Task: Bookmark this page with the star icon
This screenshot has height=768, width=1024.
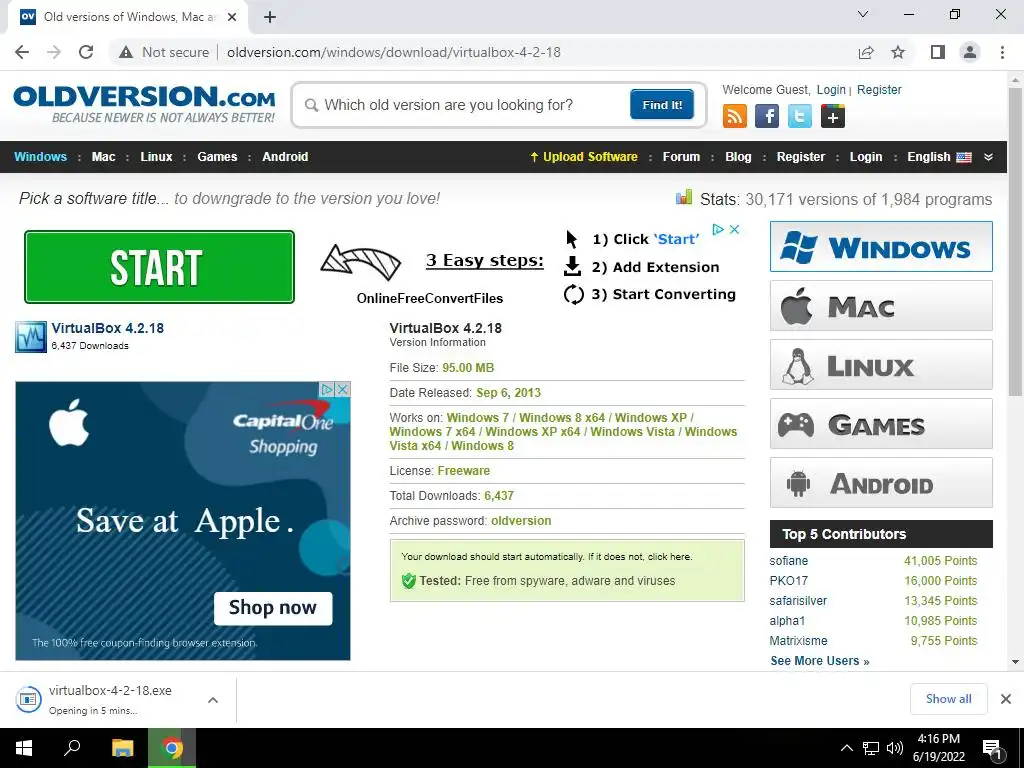Action: pos(898,52)
